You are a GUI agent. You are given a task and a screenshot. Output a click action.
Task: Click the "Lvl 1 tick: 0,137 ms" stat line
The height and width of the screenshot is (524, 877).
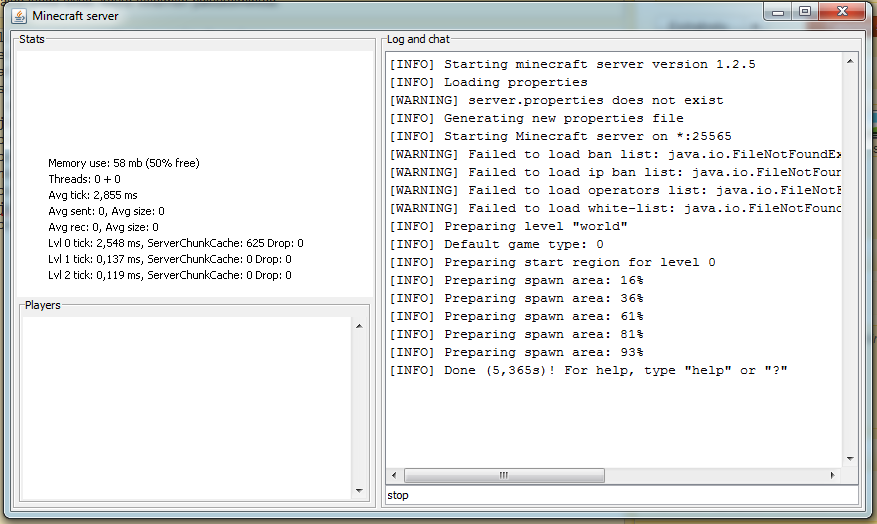point(169,259)
